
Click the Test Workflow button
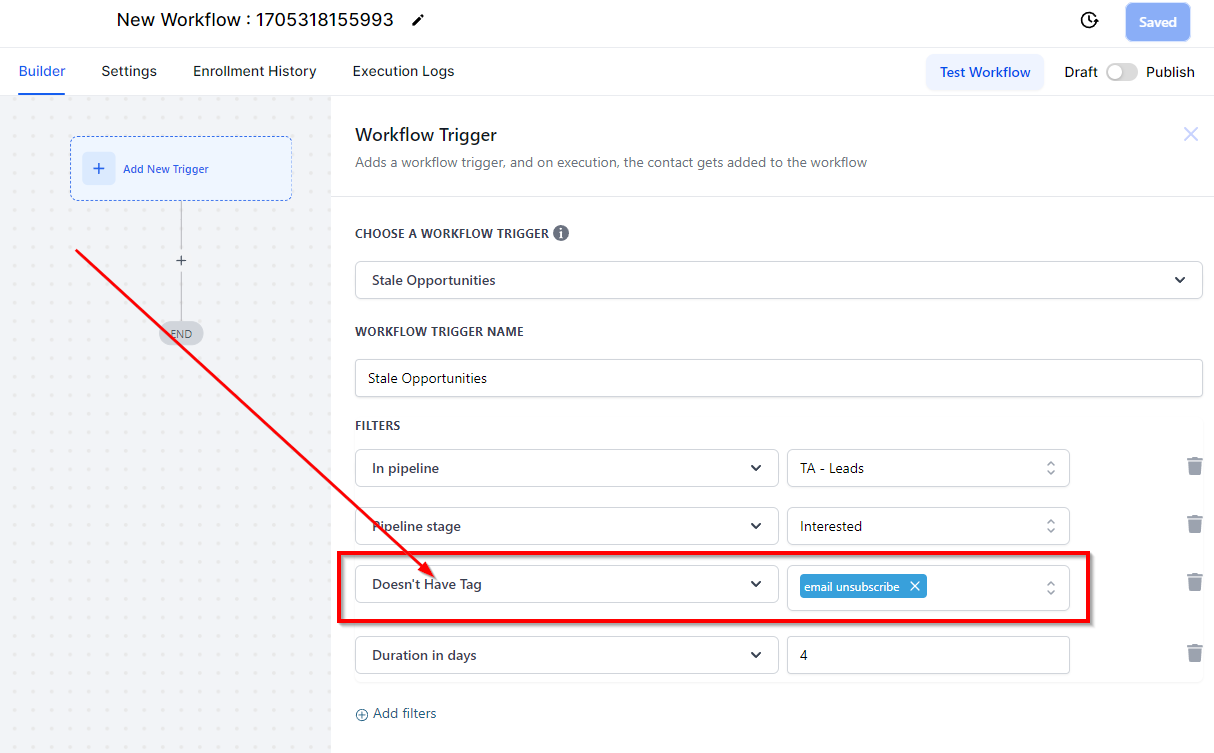click(x=984, y=72)
